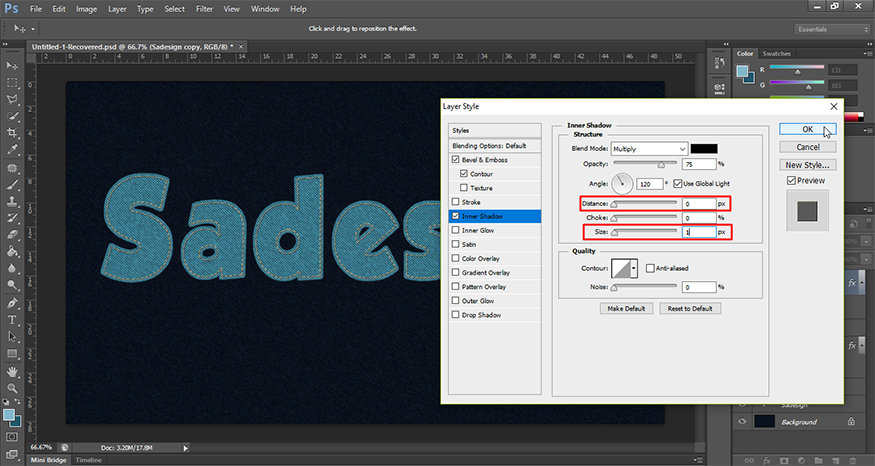Open the Image menu

pos(86,9)
